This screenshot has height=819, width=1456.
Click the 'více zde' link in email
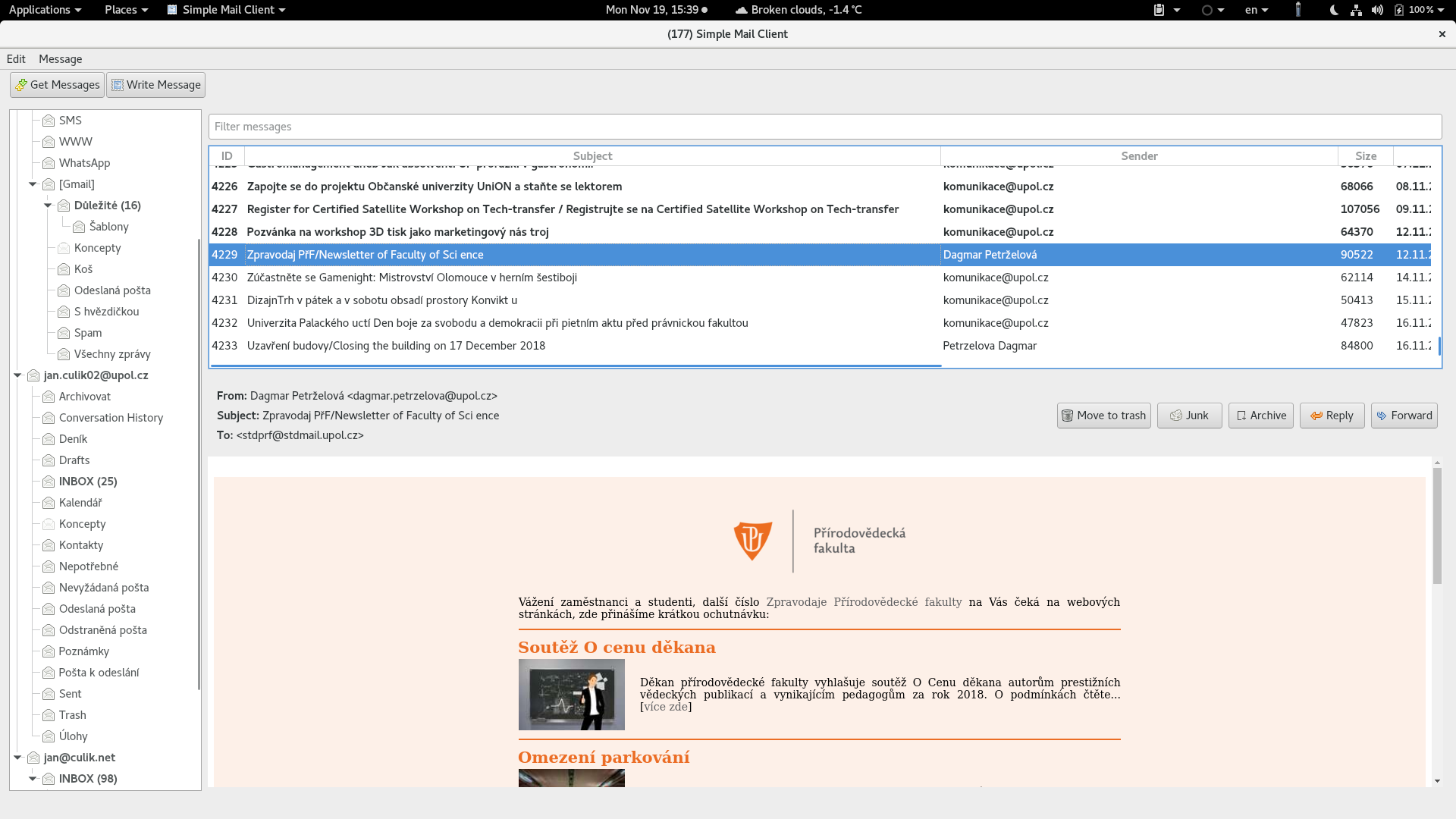click(x=665, y=706)
